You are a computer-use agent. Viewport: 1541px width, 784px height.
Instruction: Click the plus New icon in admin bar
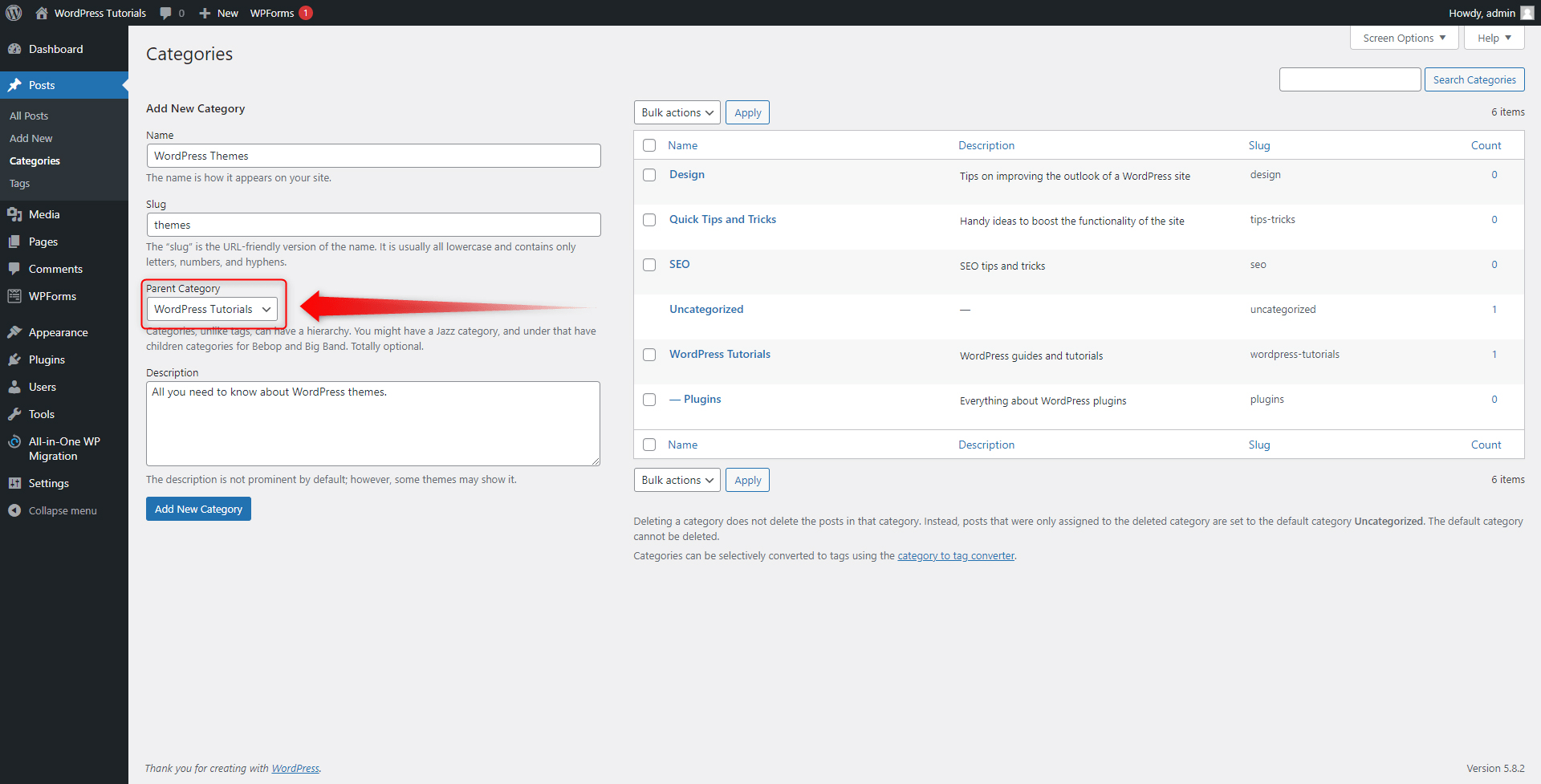205,13
